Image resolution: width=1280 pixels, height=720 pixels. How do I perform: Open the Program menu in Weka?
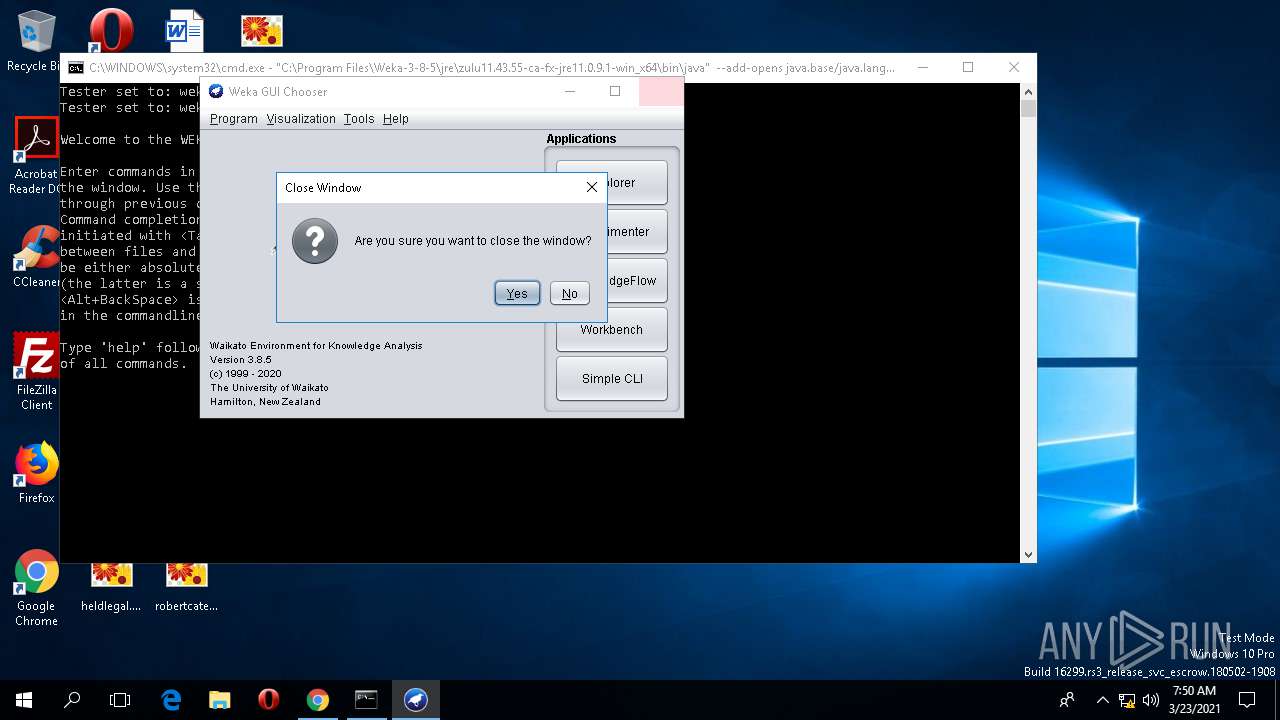click(234, 118)
